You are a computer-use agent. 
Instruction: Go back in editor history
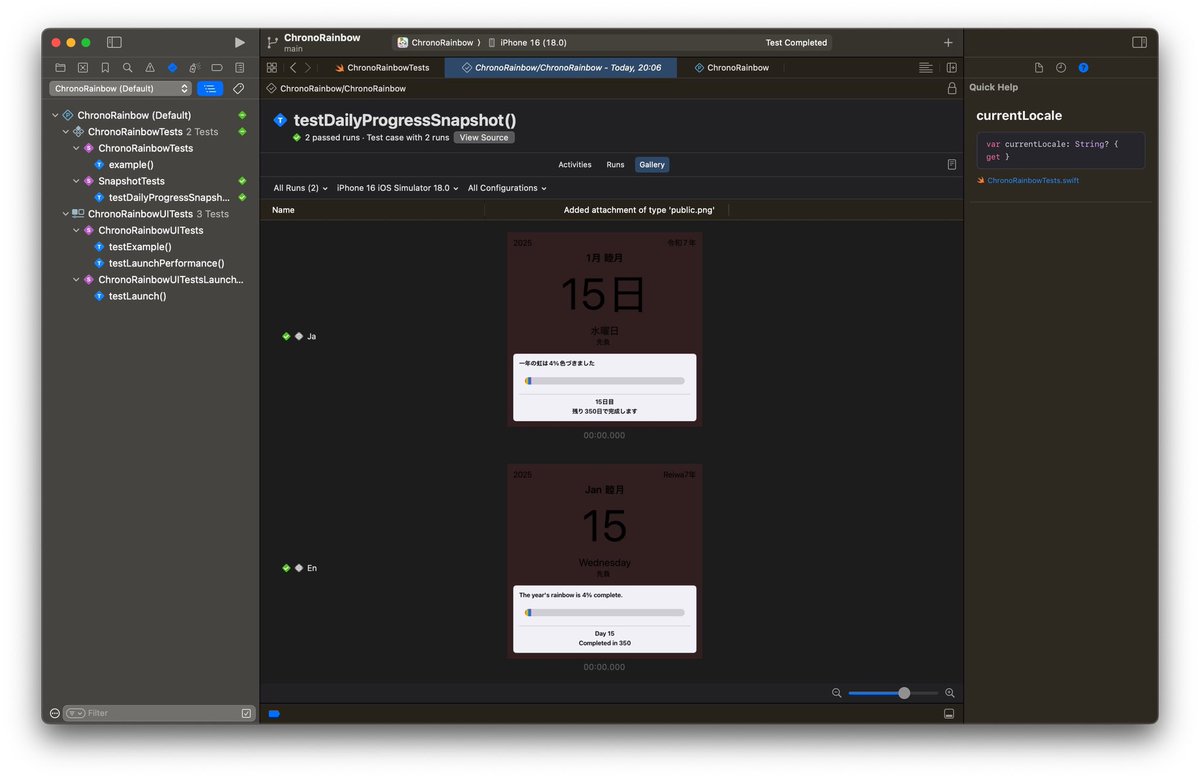pyautogui.click(x=292, y=67)
